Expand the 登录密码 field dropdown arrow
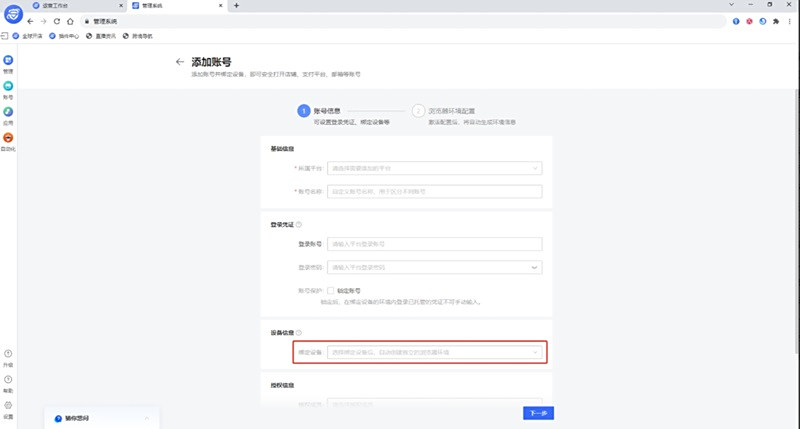This screenshot has width=800, height=429. [534, 267]
